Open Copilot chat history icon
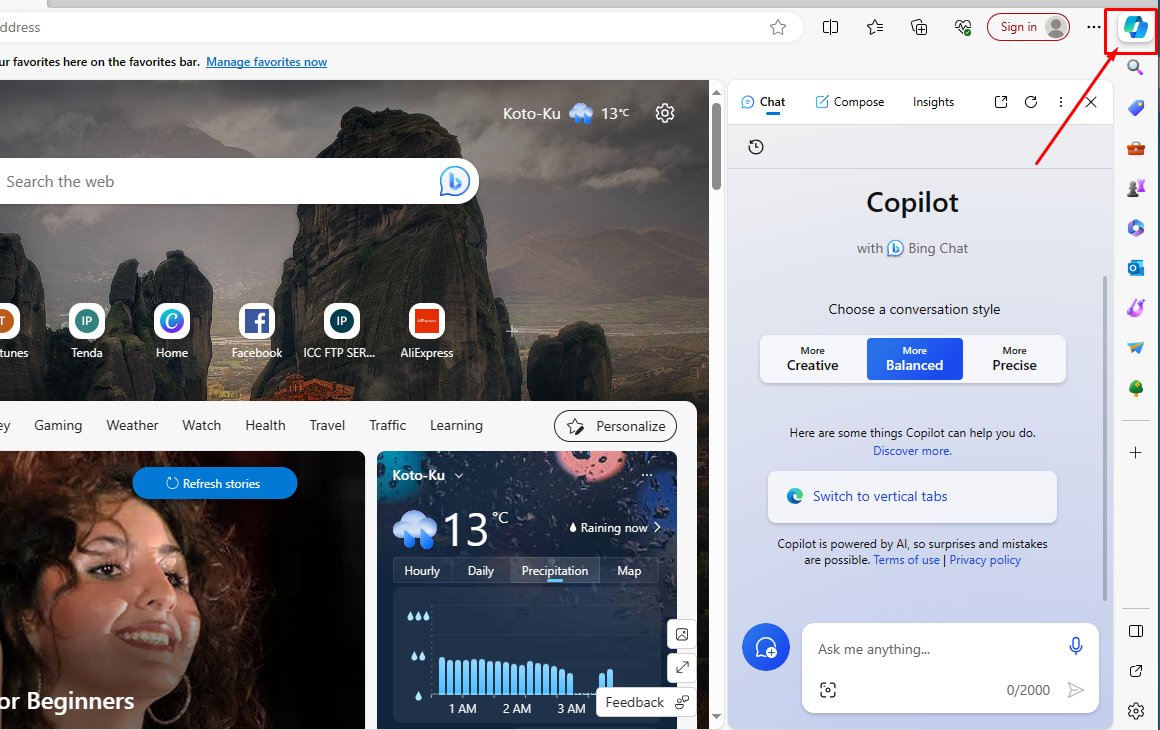Viewport: 1160px width, 730px height. pyautogui.click(x=756, y=147)
